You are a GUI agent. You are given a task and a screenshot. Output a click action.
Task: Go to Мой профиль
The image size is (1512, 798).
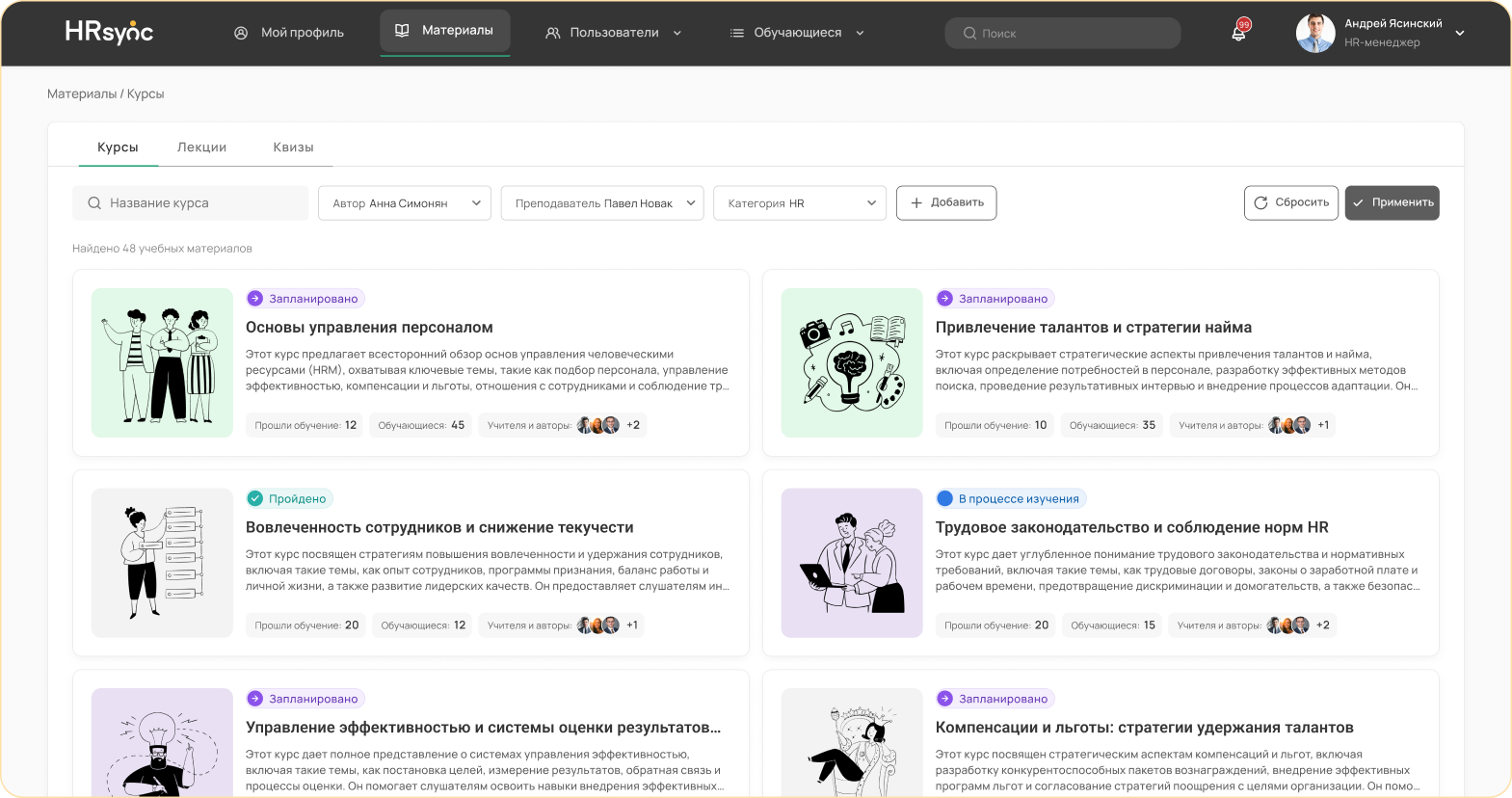click(289, 33)
